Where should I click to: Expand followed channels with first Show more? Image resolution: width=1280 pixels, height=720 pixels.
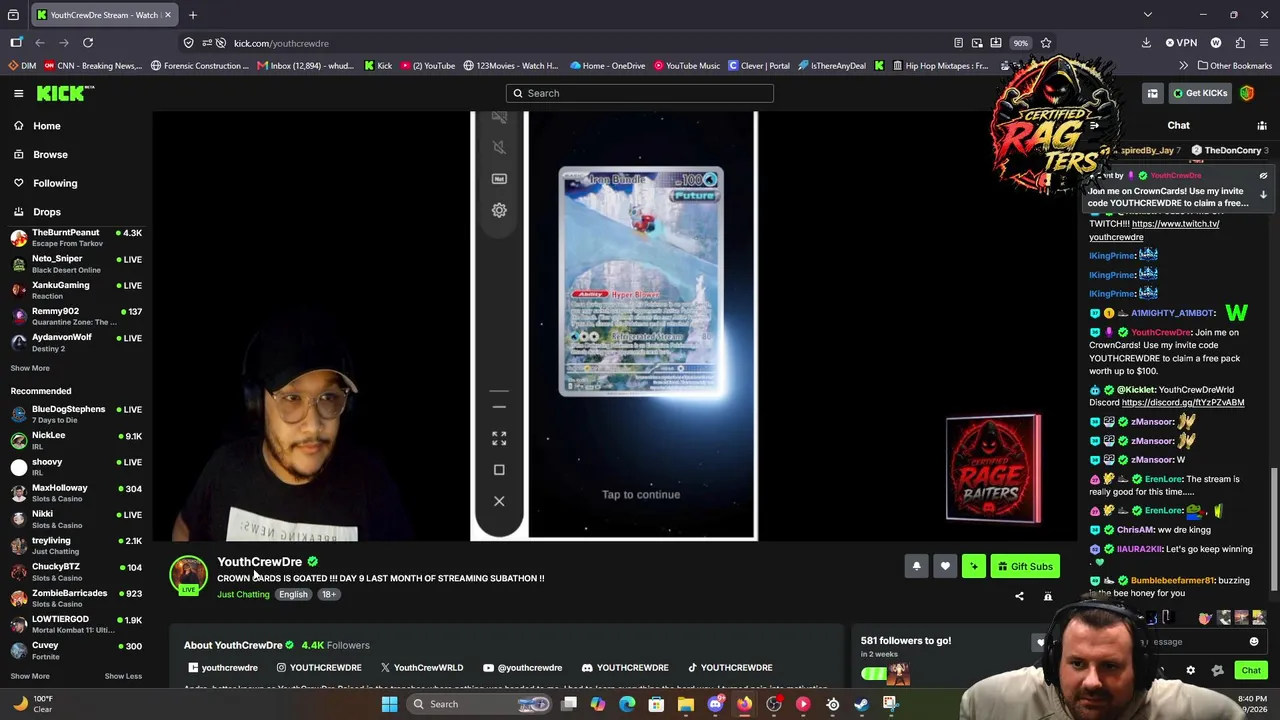click(30, 368)
